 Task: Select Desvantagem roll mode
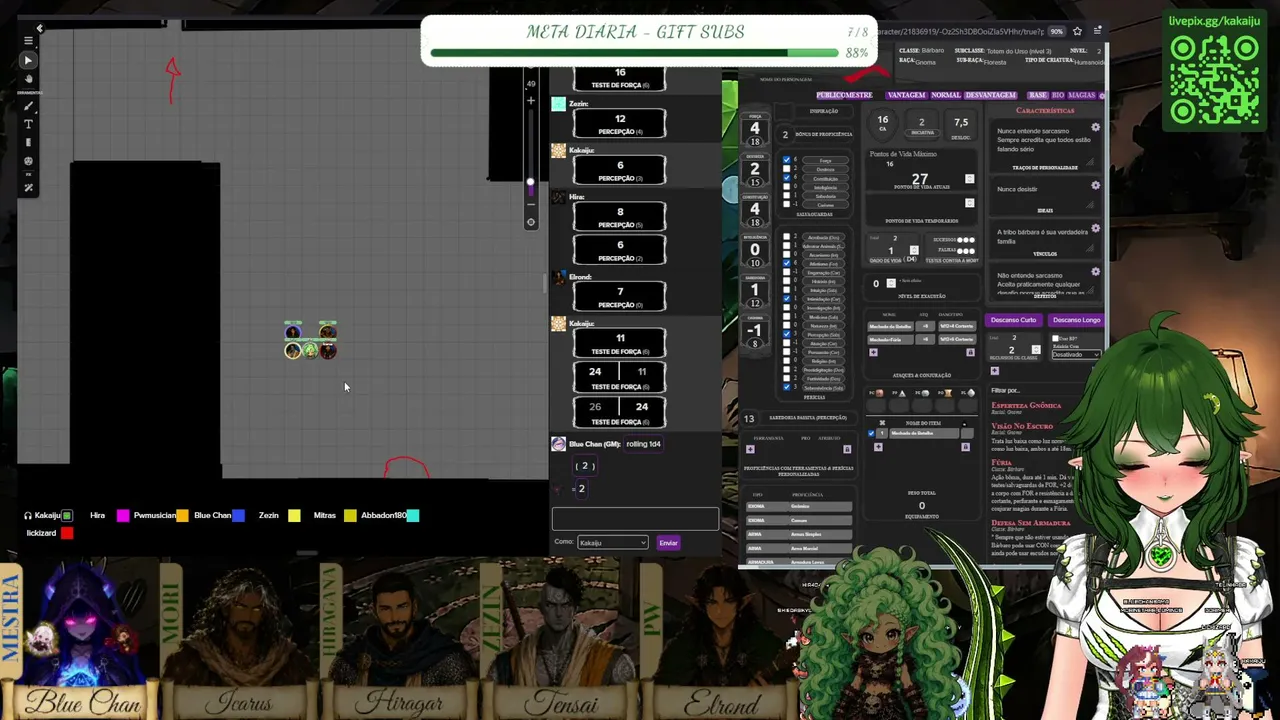click(991, 96)
